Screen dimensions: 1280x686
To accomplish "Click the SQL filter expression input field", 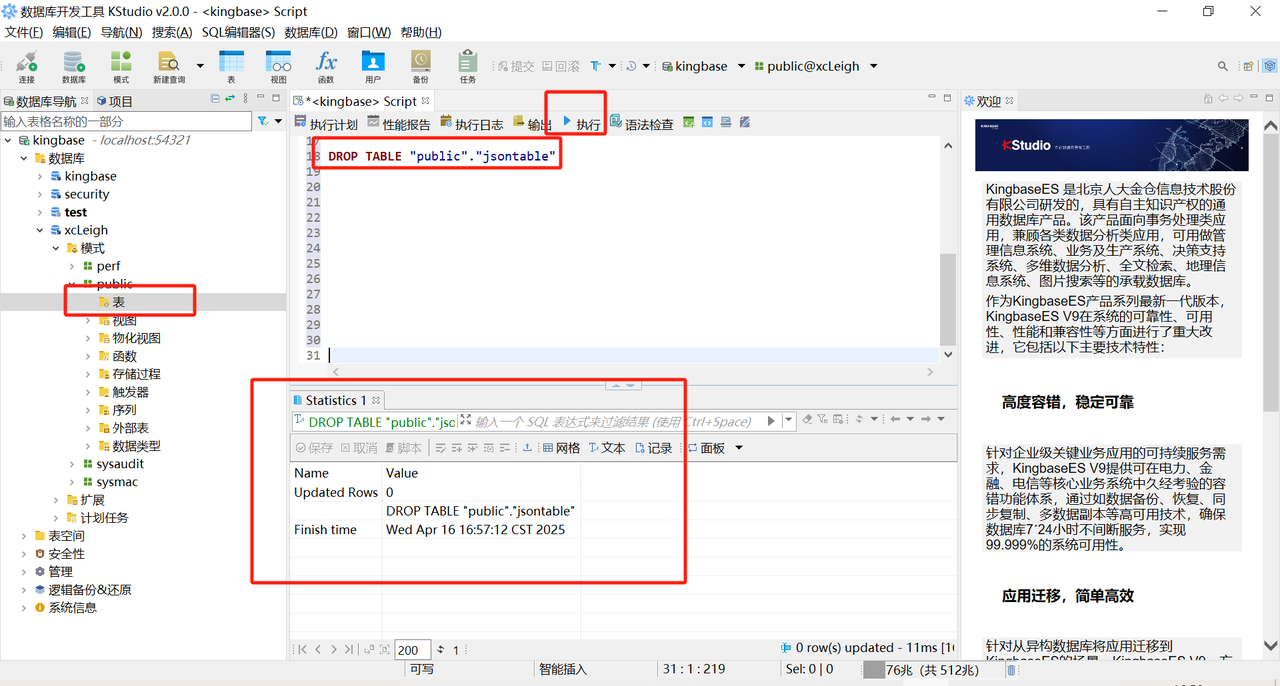I will 612,421.
